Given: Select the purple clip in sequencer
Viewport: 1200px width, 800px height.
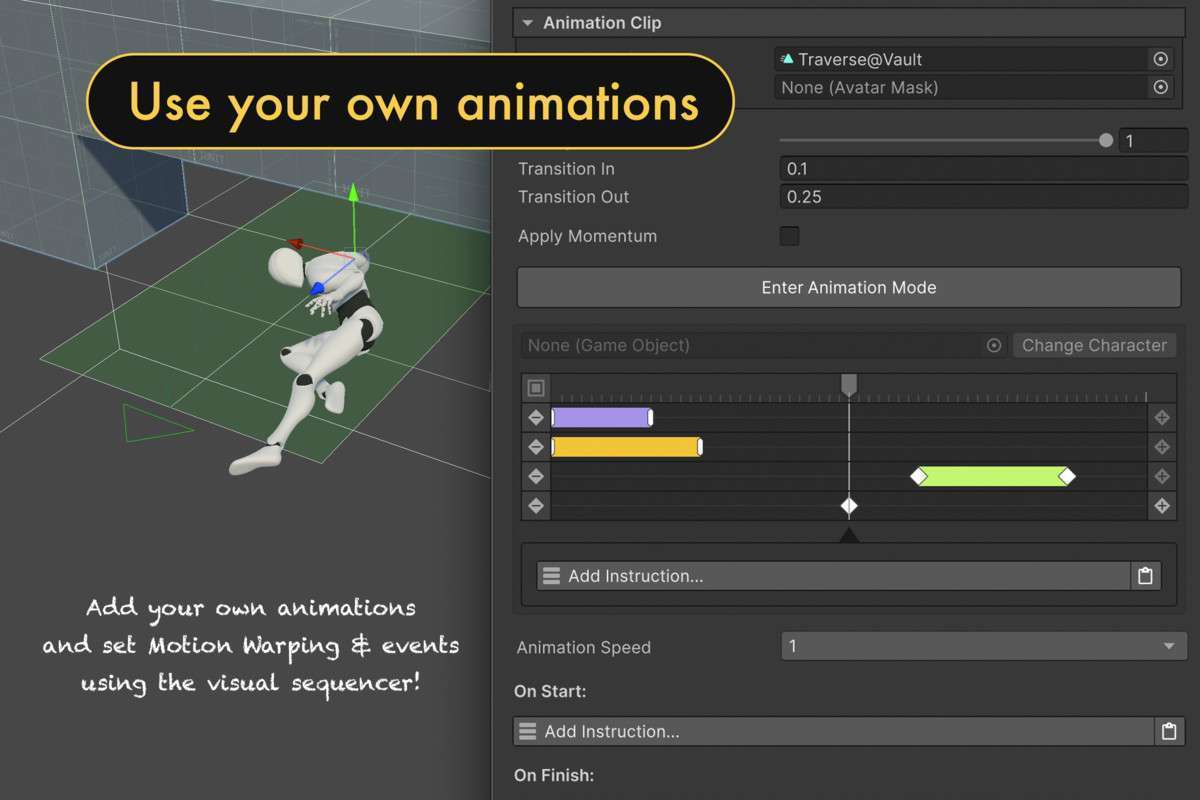Looking at the screenshot, I should [x=602, y=418].
